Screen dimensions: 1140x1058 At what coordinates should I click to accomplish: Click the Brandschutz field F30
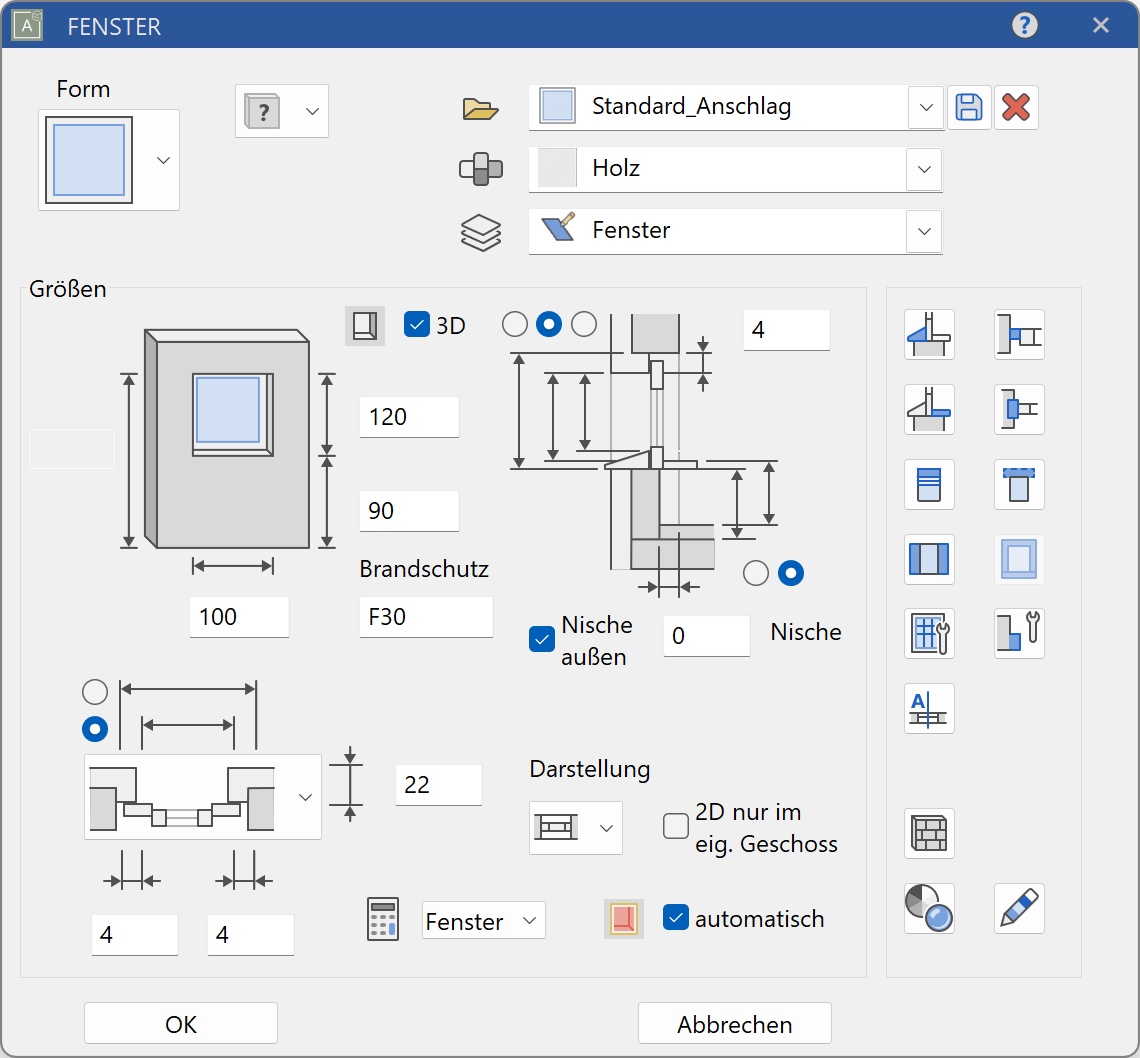pos(426,617)
